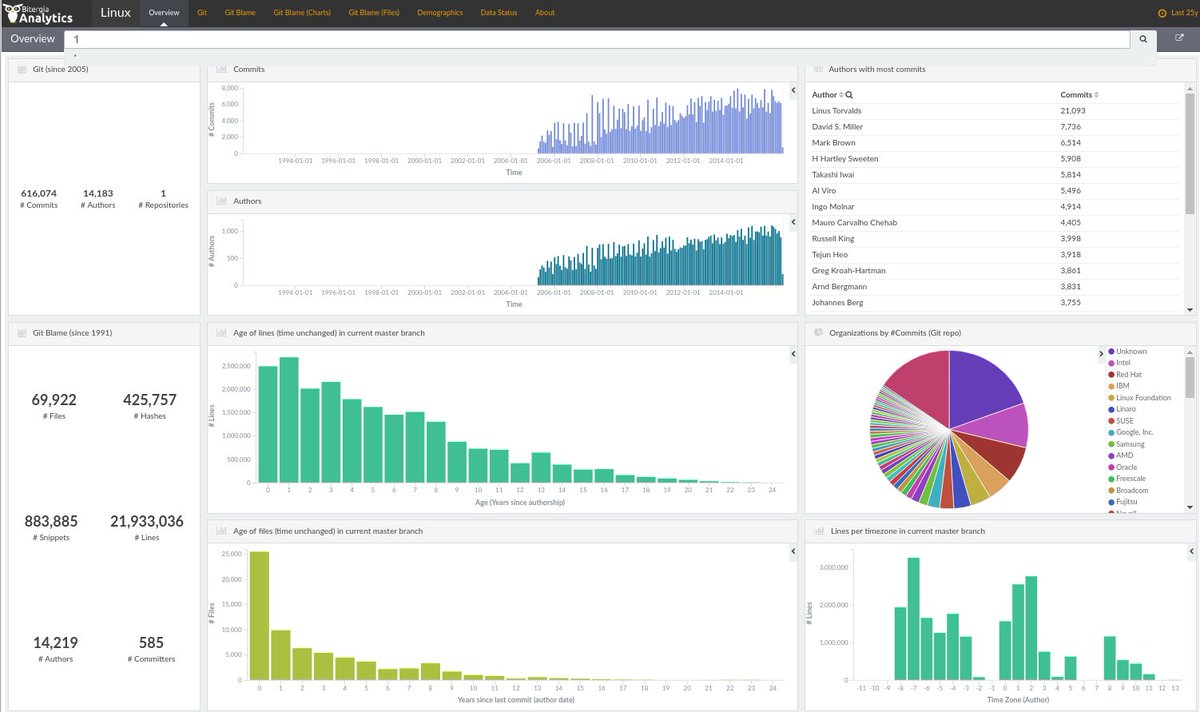1200x712 pixels.
Task: Click the chart icon of Age of lines panel
Action: (221, 332)
